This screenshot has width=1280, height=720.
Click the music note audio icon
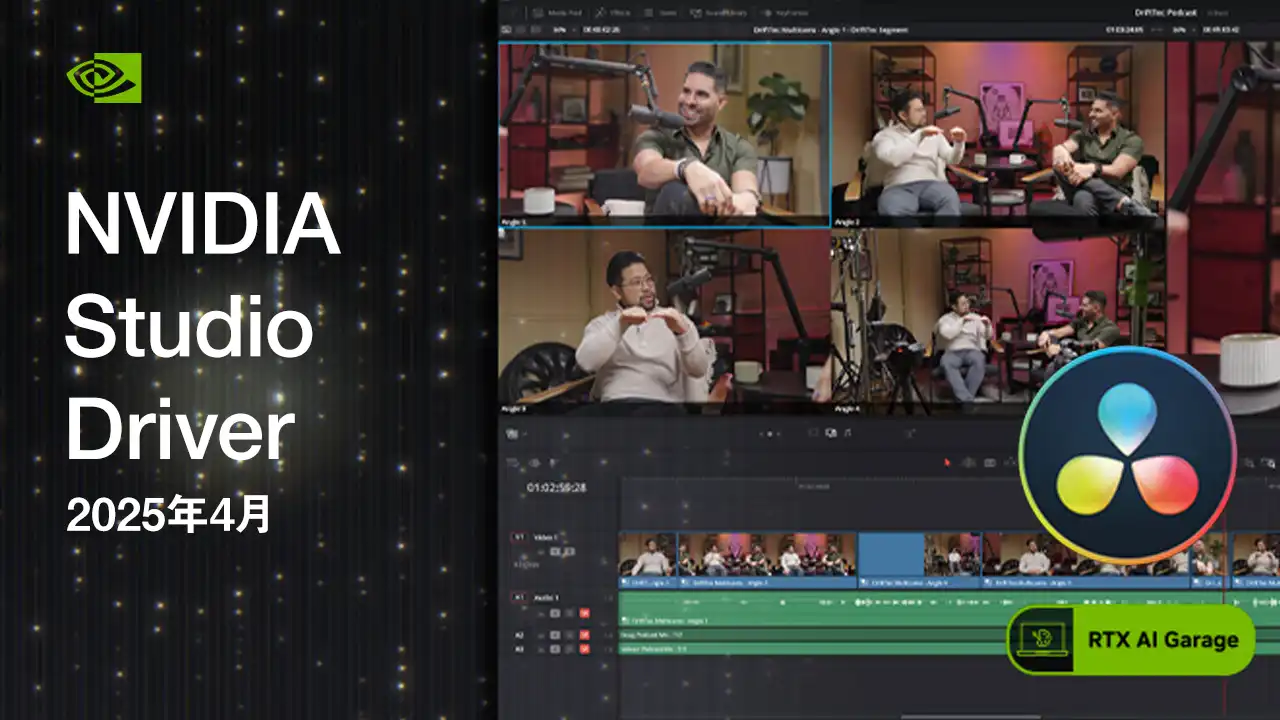(847, 433)
